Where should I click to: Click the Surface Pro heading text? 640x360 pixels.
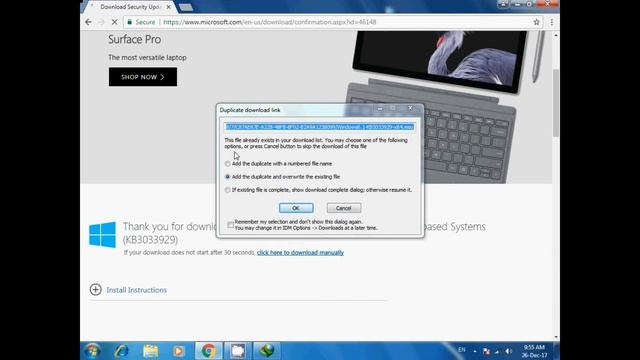(x=135, y=40)
